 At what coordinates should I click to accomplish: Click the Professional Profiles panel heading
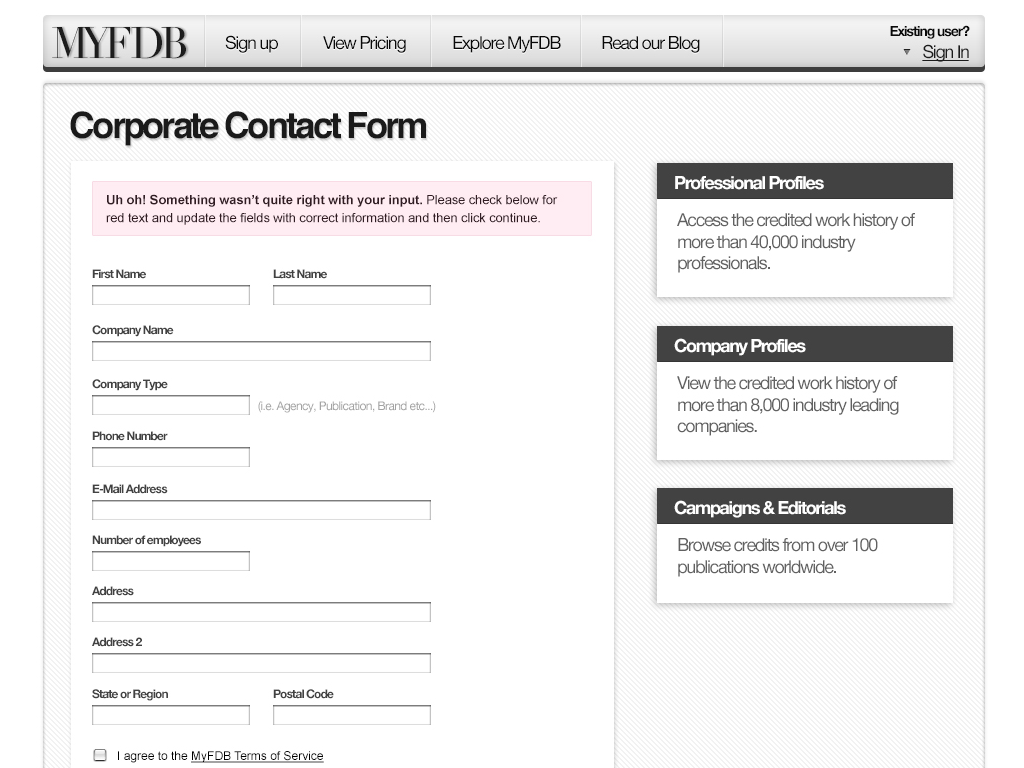click(x=804, y=182)
